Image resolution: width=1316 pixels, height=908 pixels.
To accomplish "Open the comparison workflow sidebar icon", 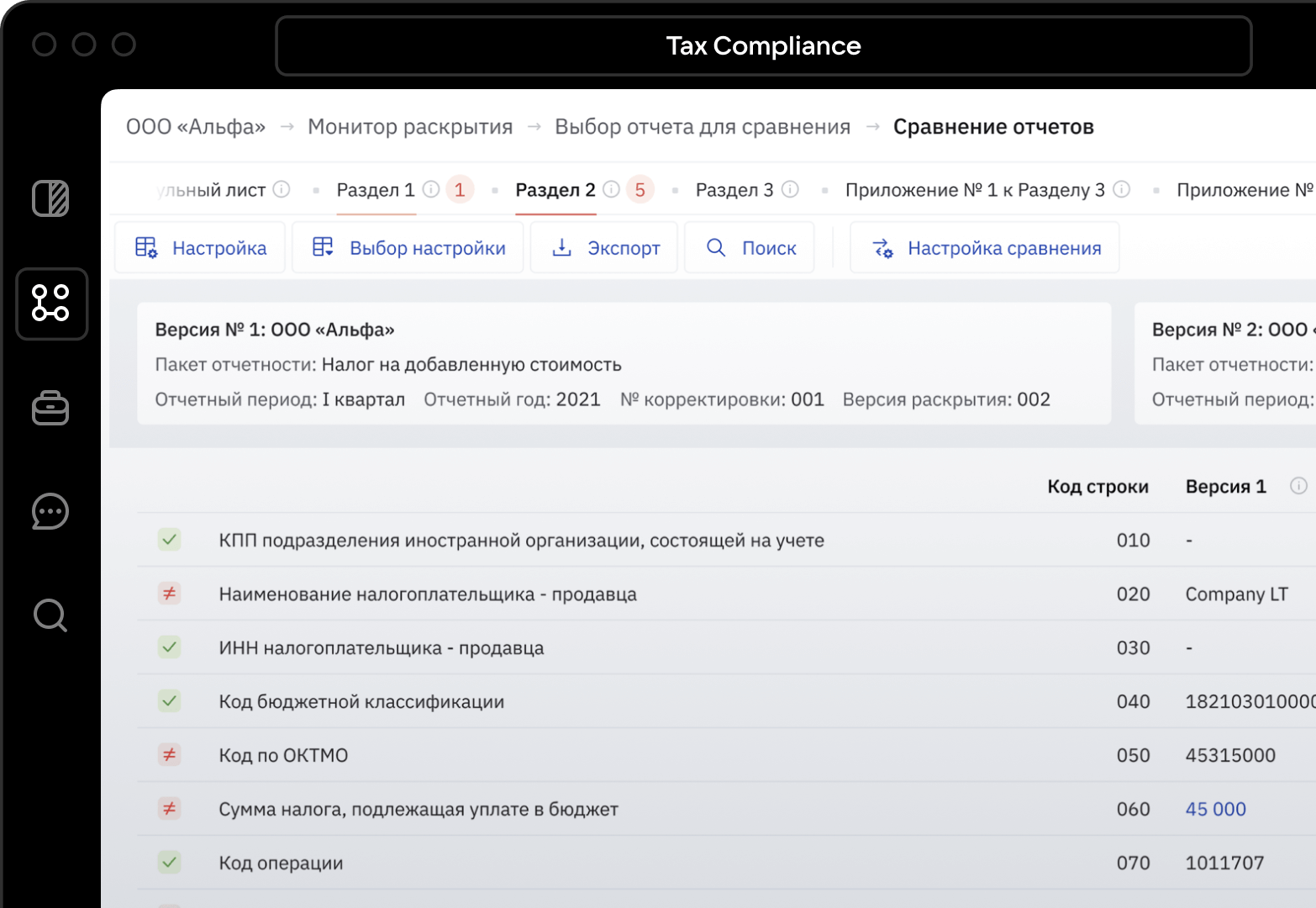I will (x=51, y=304).
